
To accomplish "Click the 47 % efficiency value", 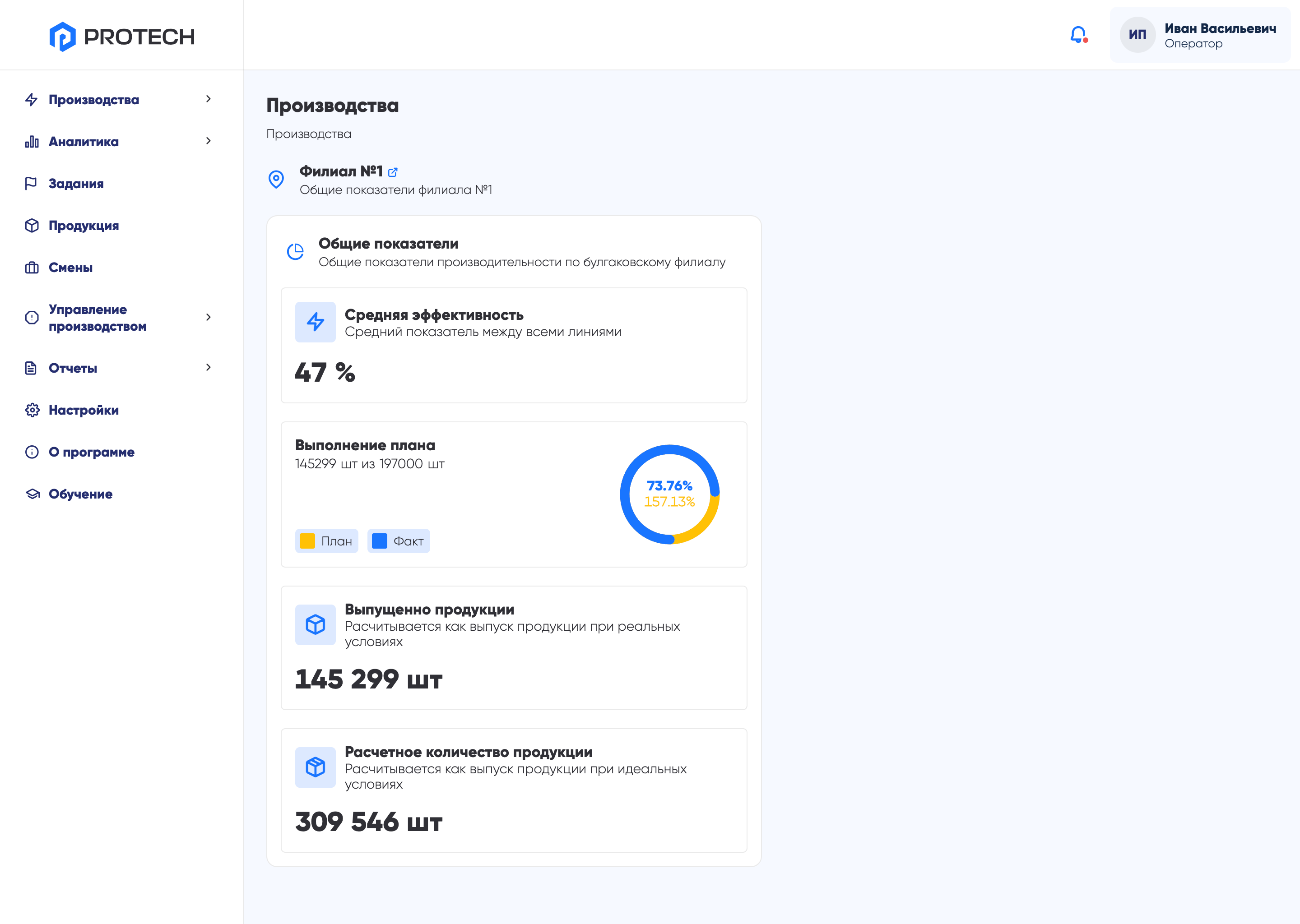I will coord(325,373).
